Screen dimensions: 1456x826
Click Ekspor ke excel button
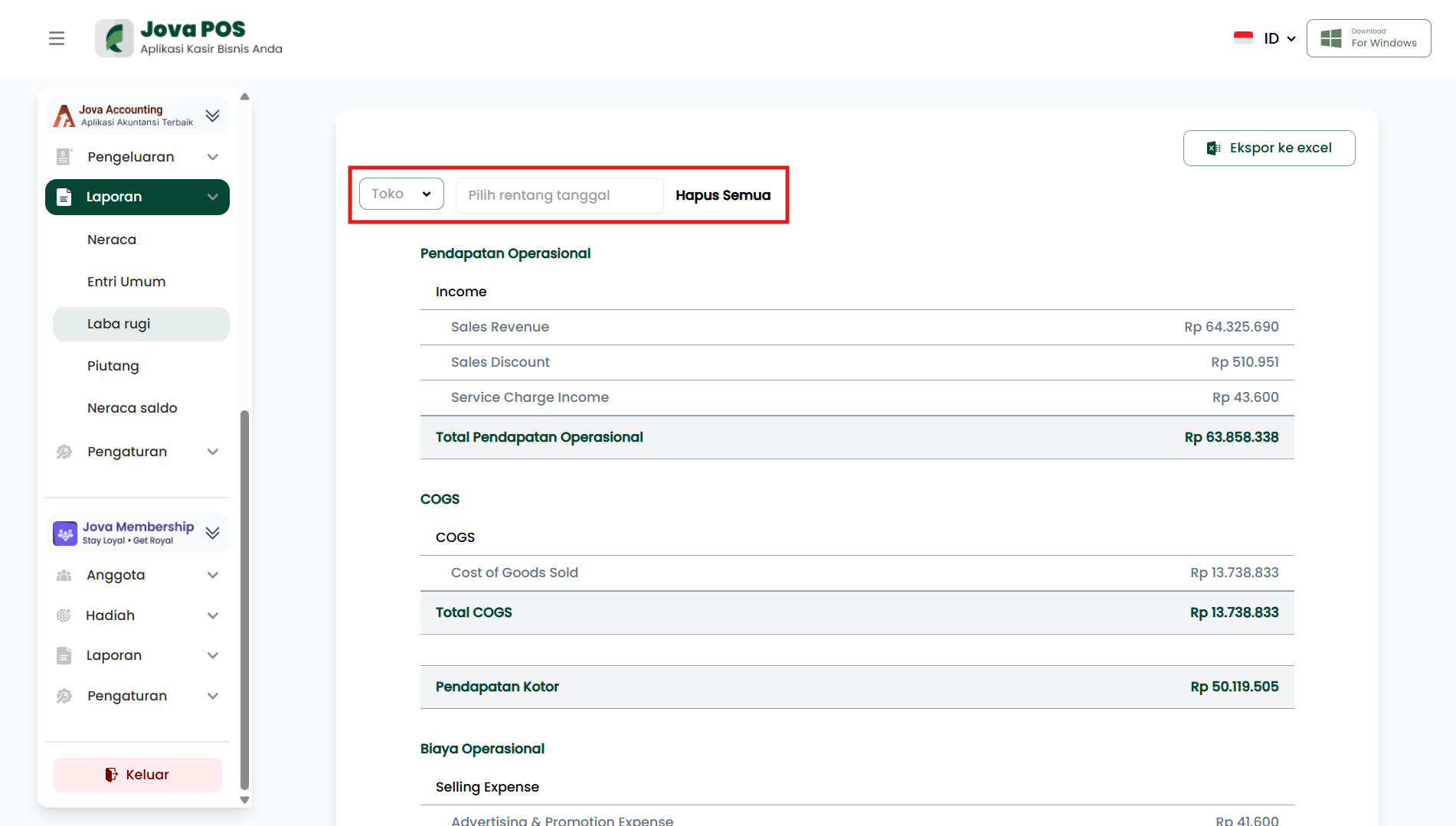coord(1268,148)
